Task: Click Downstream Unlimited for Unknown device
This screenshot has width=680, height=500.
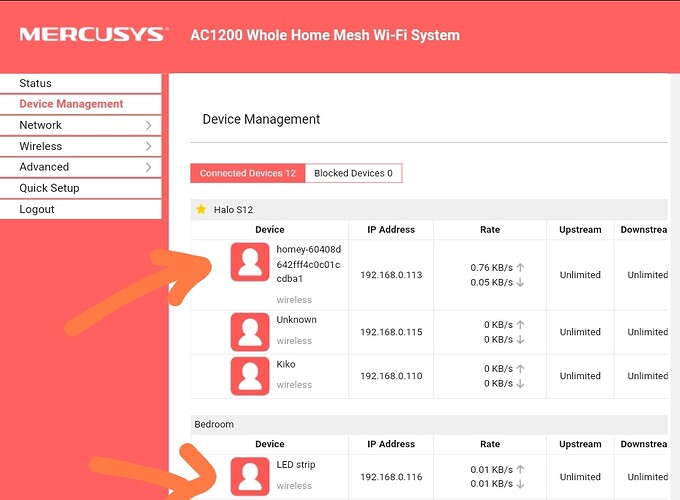Action: tap(647, 332)
